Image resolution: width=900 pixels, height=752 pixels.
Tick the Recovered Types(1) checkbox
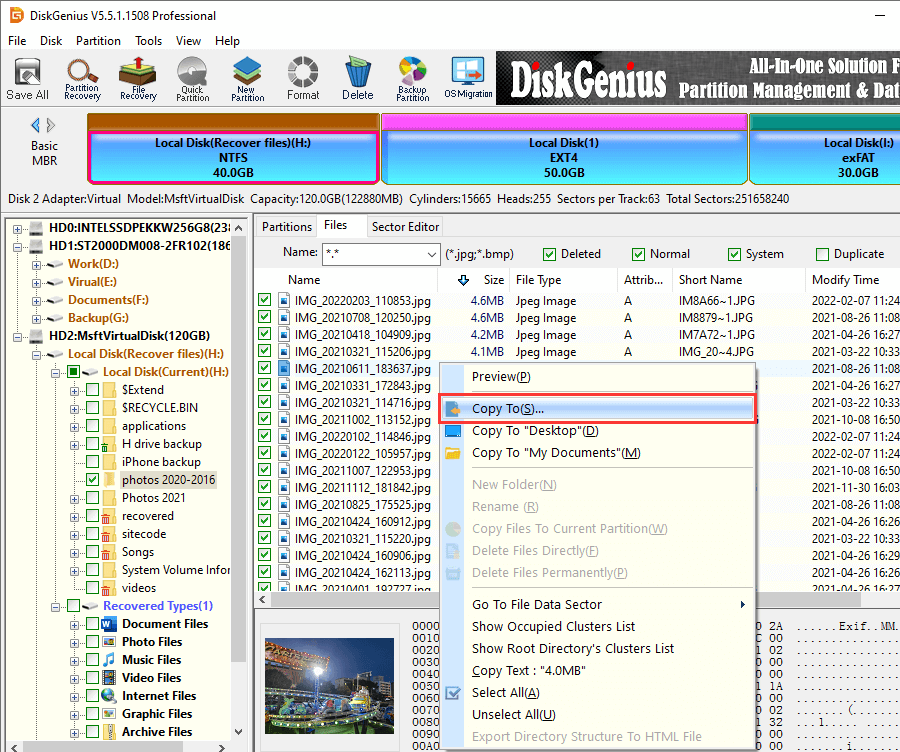(73, 606)
